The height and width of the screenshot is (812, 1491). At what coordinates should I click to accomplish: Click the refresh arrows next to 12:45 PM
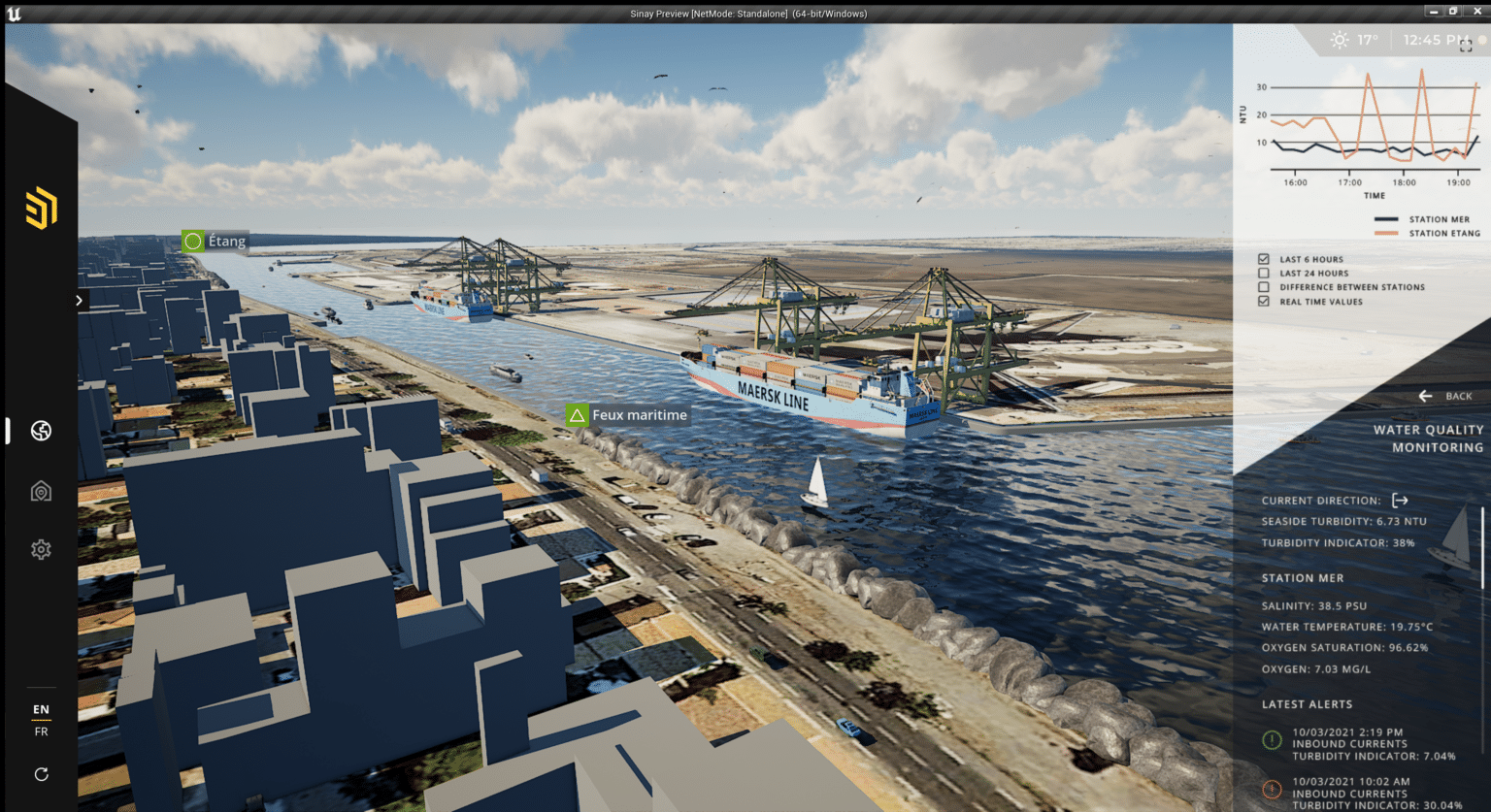tap(1466, 46)
